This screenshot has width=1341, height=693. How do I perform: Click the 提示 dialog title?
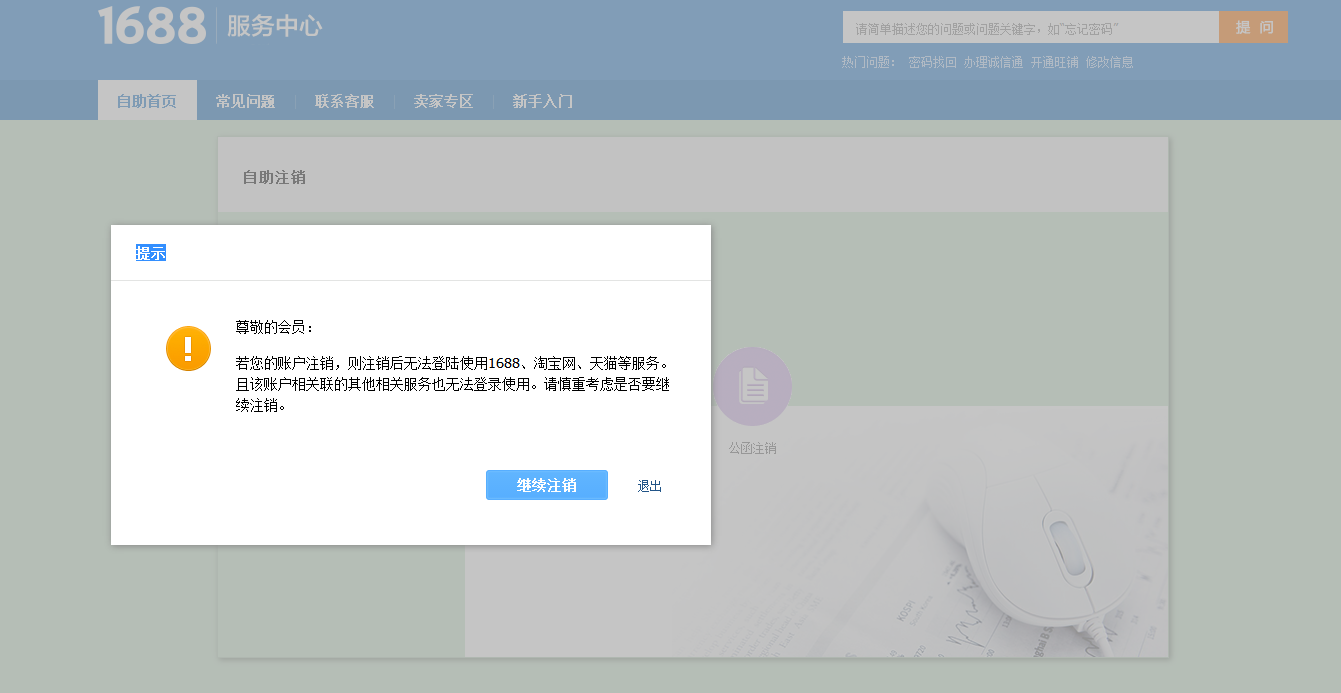(151, 253)
